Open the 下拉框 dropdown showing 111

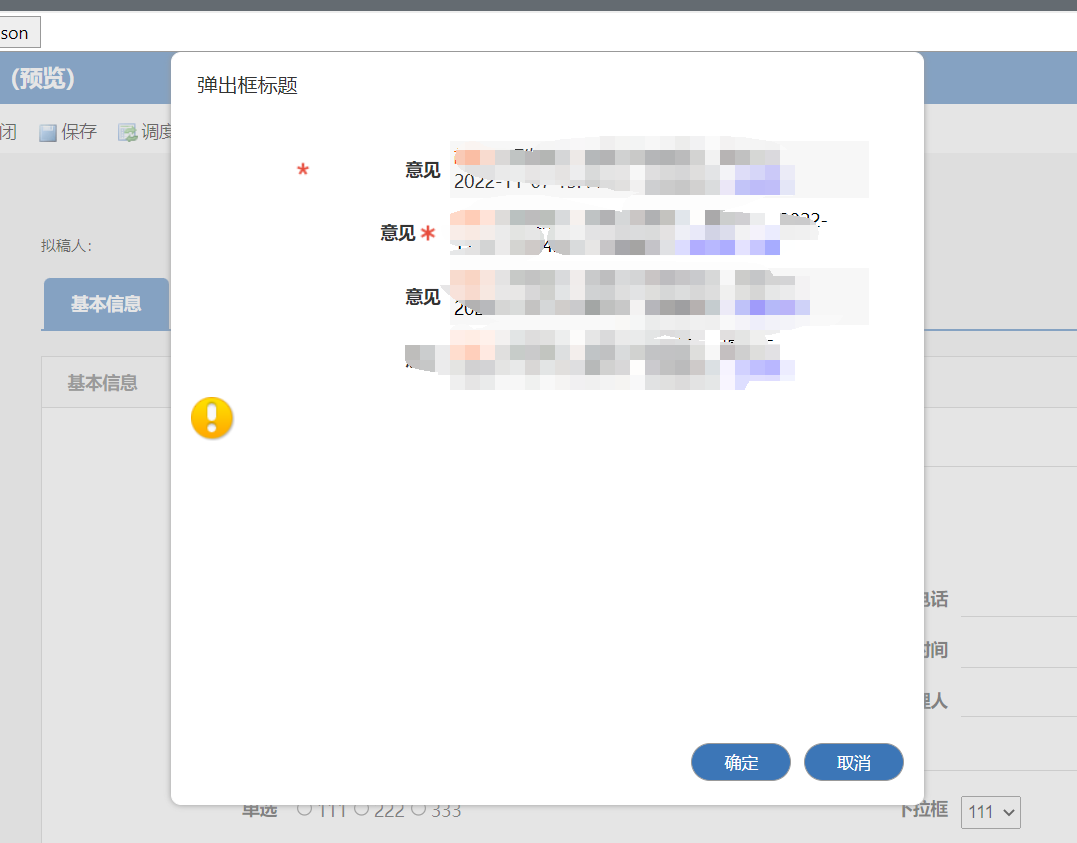click(x=990, y=812)
